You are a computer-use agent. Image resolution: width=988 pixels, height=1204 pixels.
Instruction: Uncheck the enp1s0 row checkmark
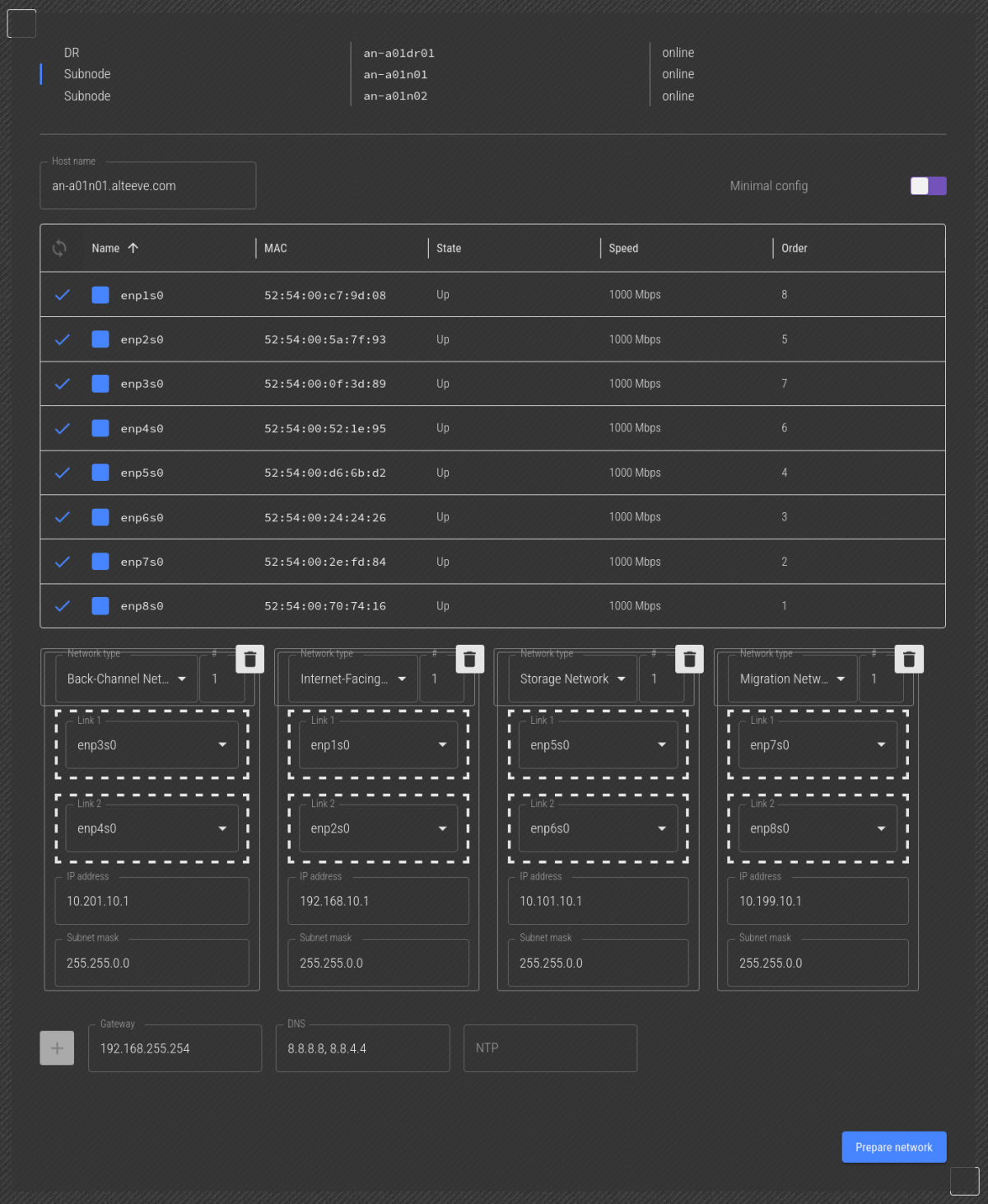(x=63, y=295)
